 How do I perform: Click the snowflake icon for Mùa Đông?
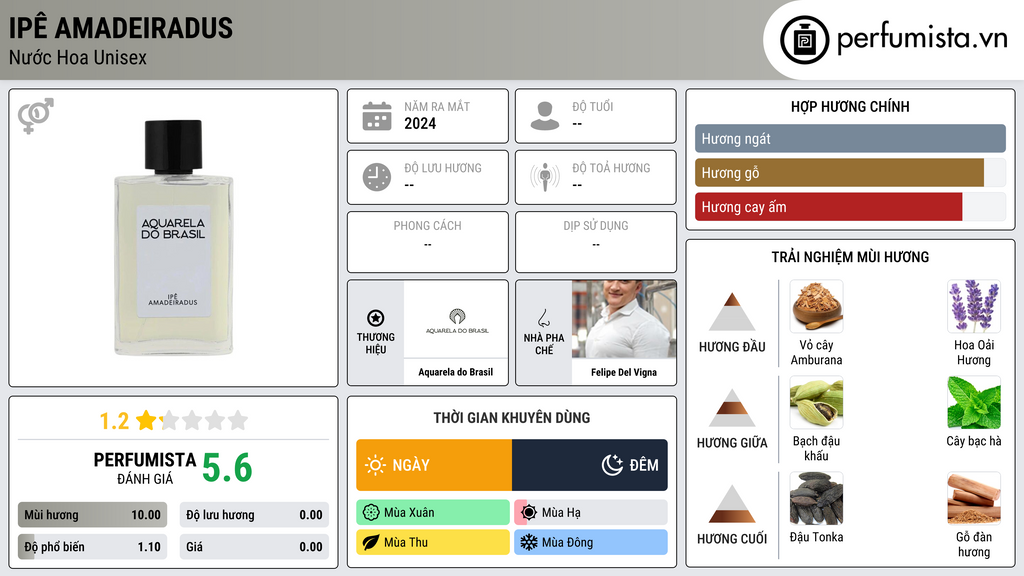[x=528, y=542]
